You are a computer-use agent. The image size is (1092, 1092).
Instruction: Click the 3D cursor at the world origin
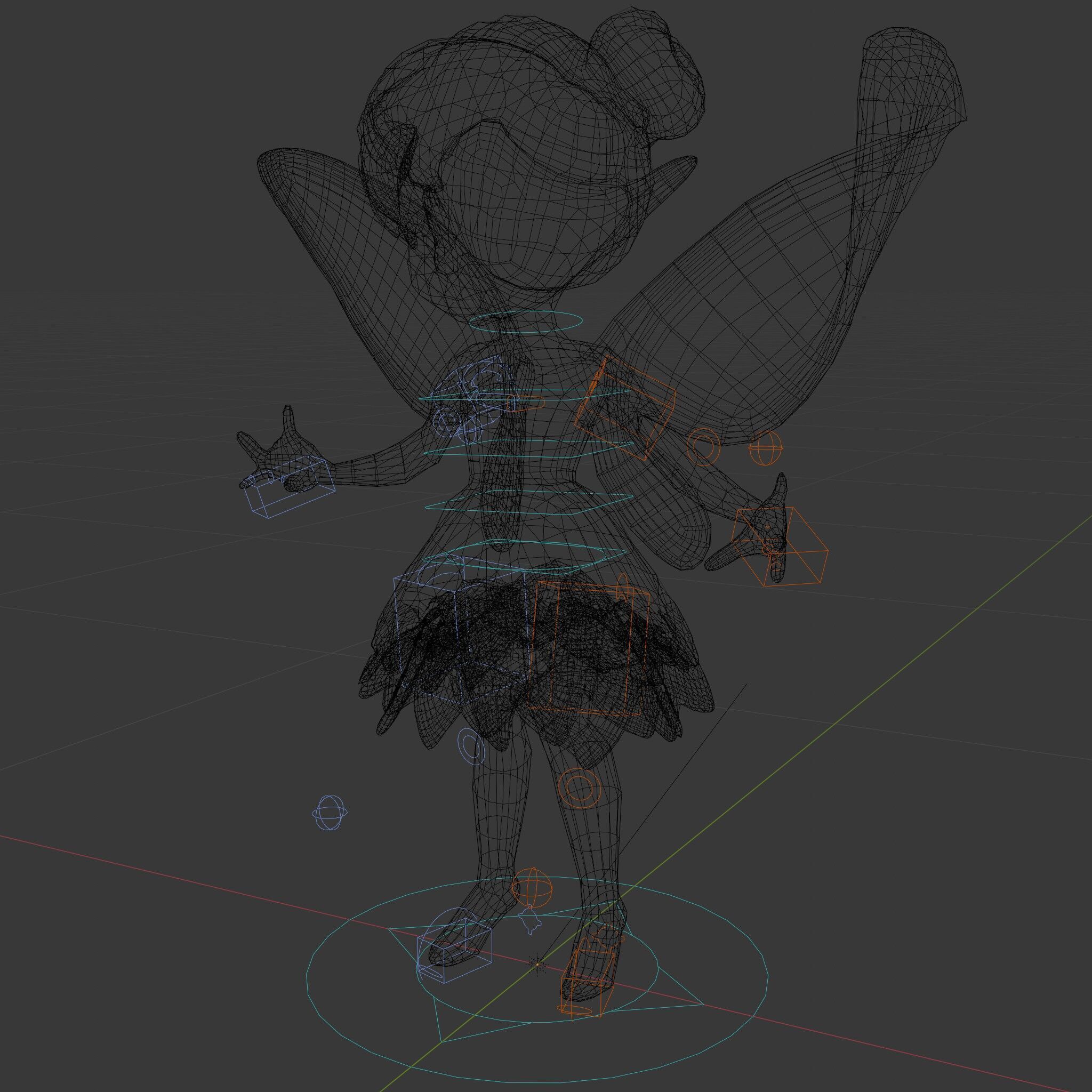coord(537,965)
